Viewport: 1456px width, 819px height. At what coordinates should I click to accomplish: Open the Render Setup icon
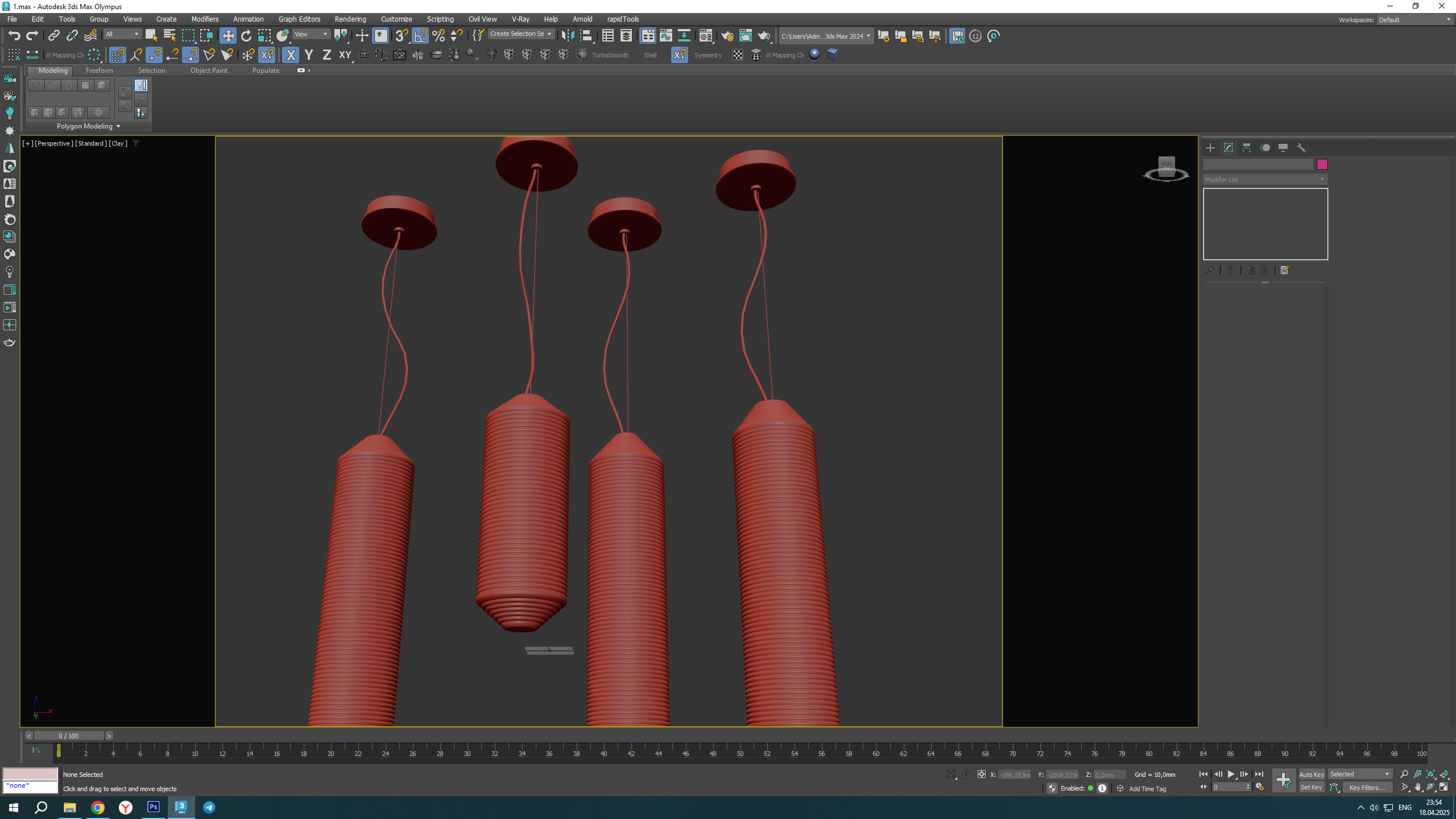pos(727,36)
